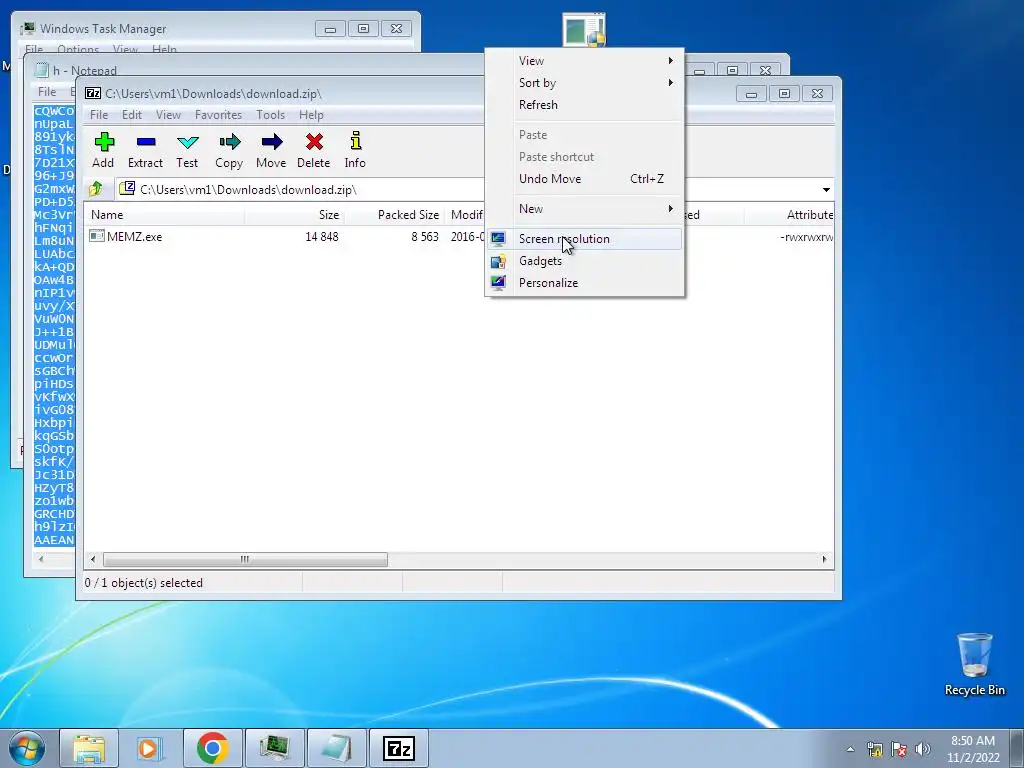
Task: Sort by the Size column header
Action: 295,215
